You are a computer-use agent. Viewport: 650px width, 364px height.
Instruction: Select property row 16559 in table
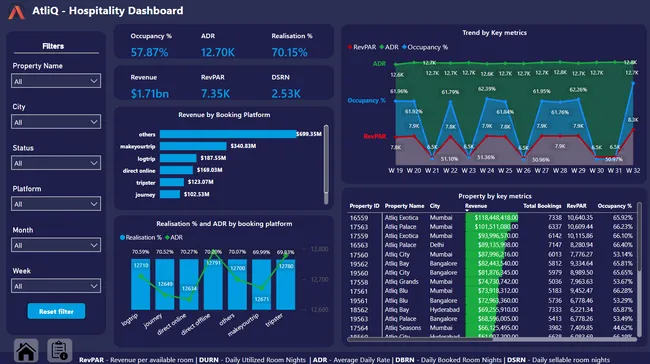(x=491, y=218)
